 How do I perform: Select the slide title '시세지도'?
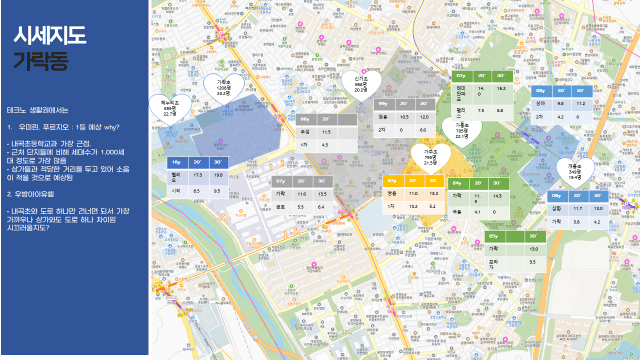(x=50, y=36)
